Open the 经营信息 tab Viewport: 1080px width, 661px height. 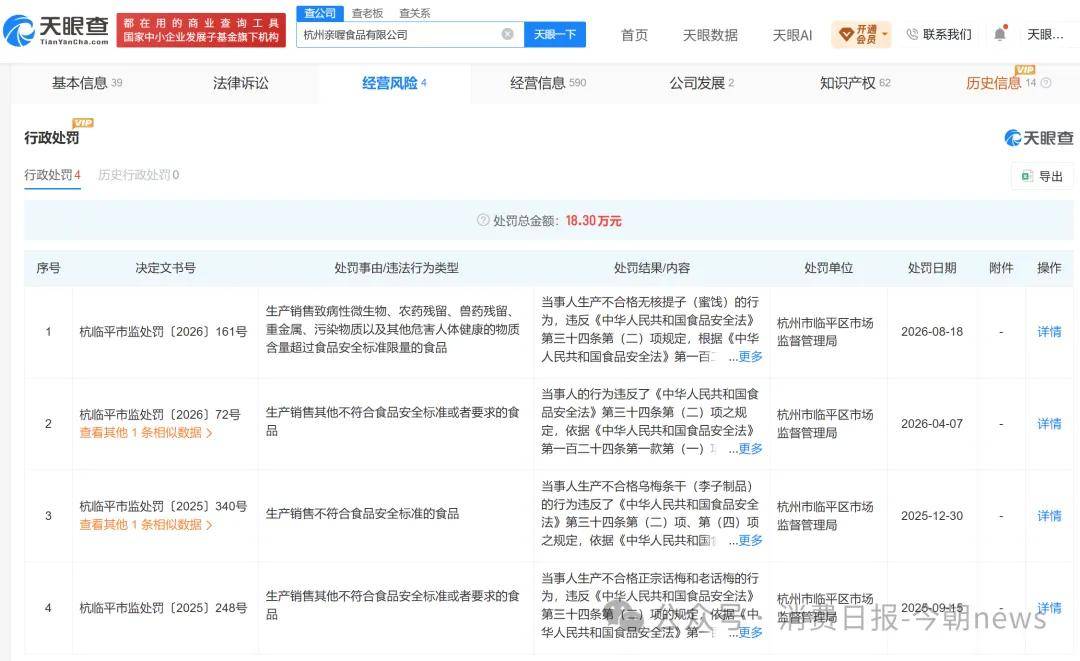pos(548,83)
